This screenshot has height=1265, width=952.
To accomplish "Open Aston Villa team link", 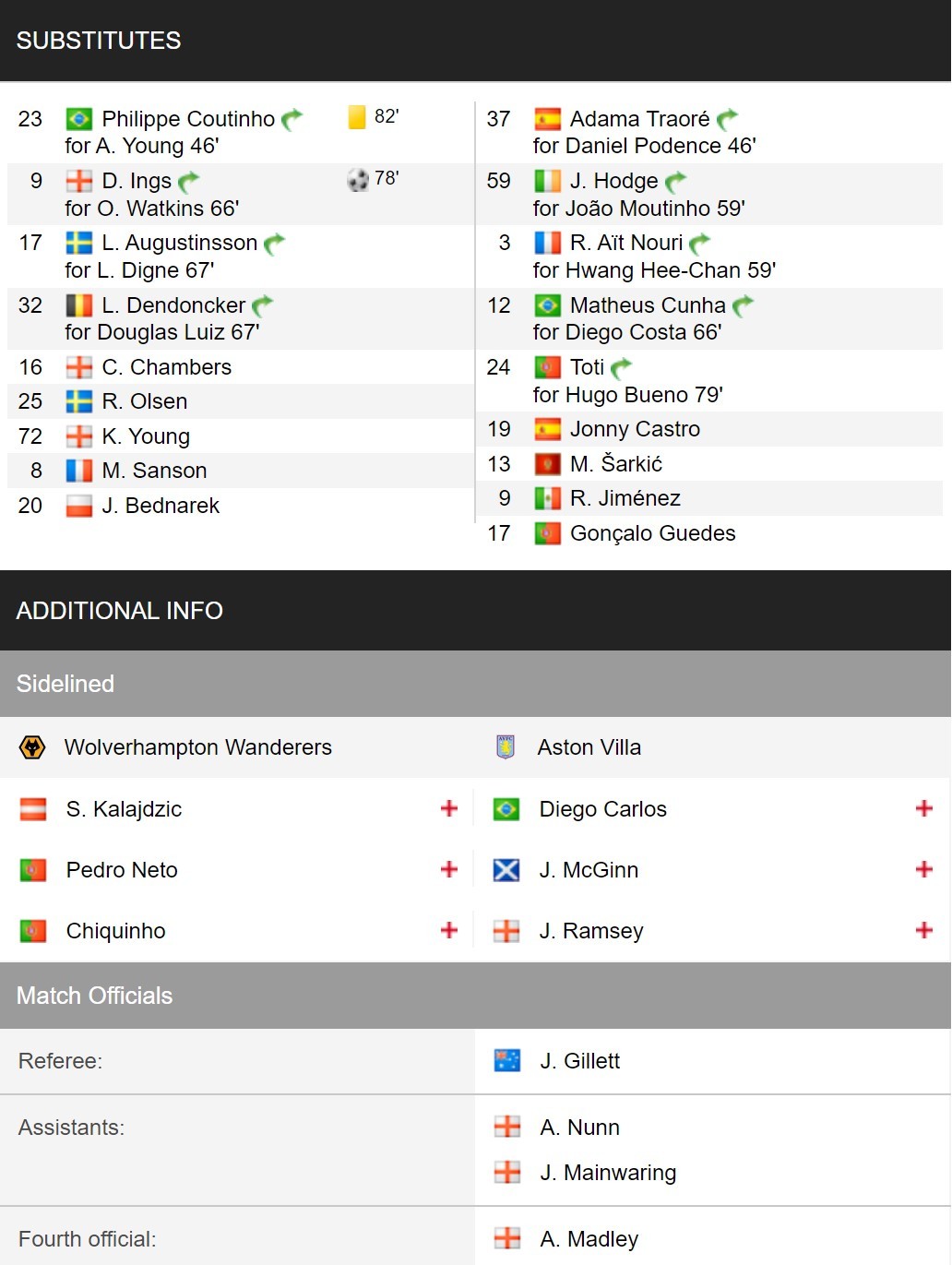I will (589, 747).
